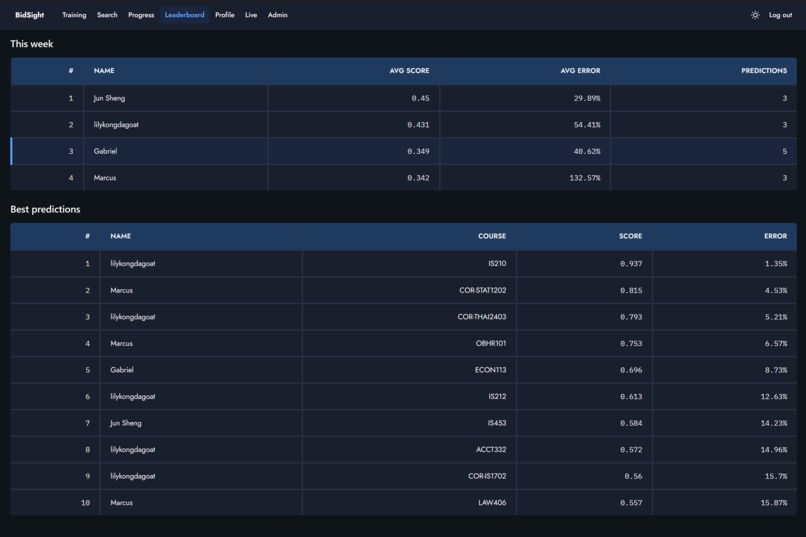
Task: Select Marcus in the This week table
Action: click(105, 178)
